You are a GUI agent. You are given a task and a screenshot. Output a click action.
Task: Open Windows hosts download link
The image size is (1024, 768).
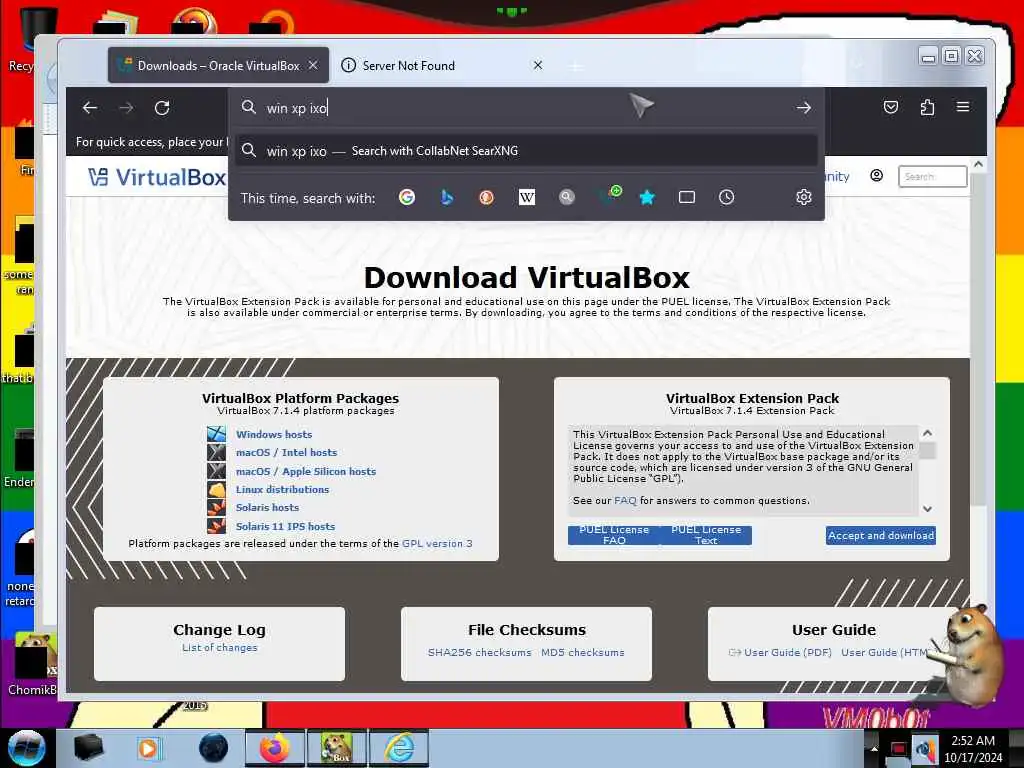point(274,434)
